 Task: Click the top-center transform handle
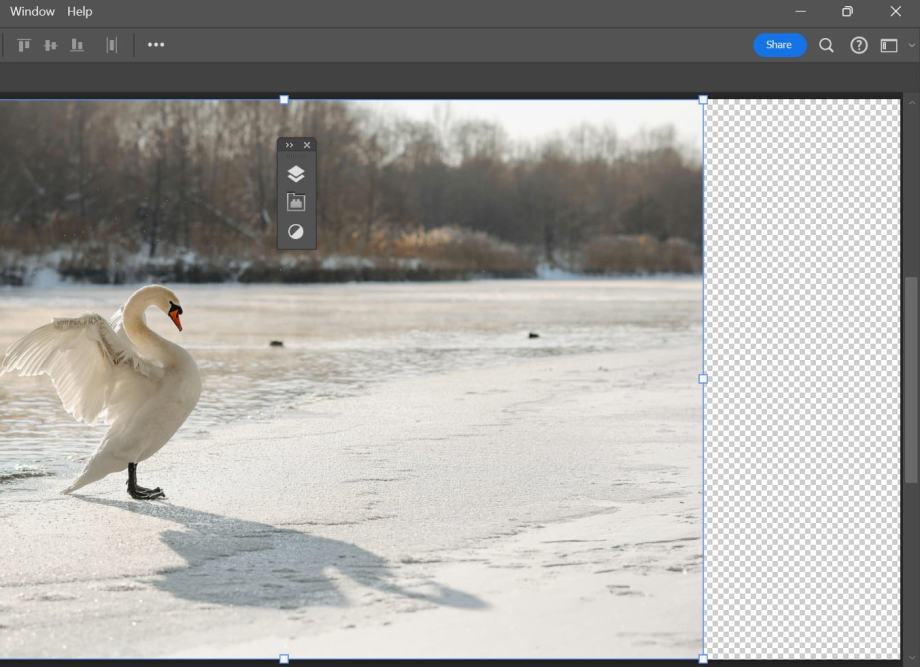284,100
